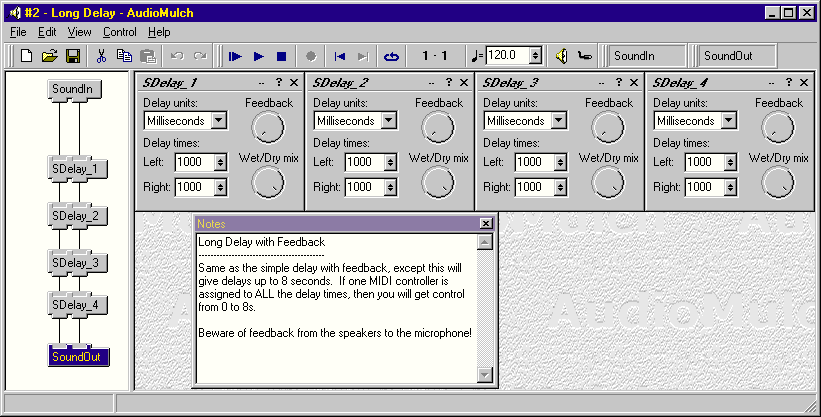The width and height of the screenshot is (821, 417).
Task: Toggle the speaker audio icon
Action: (562, 56)
